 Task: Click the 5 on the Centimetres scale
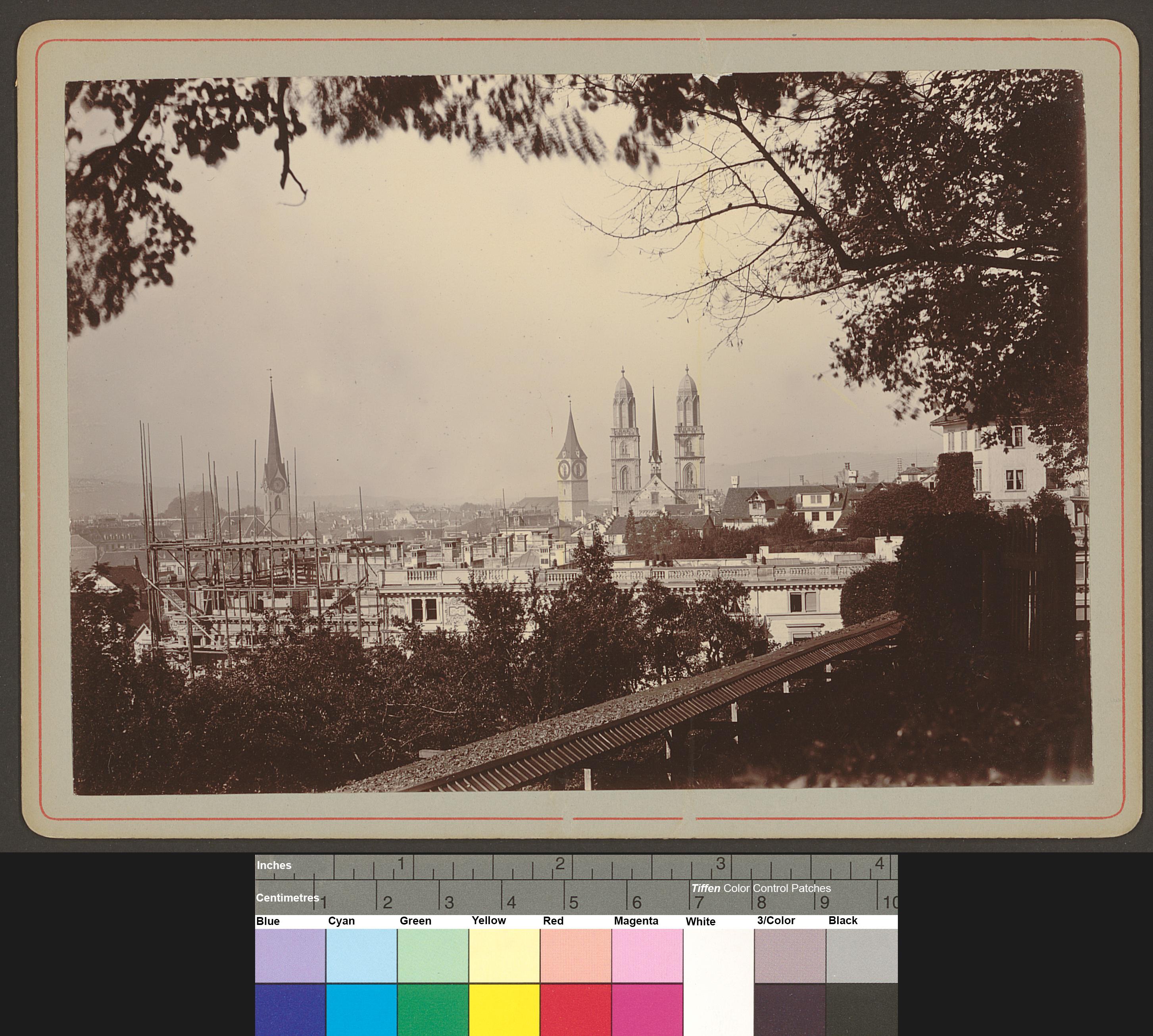coord(574,902)
